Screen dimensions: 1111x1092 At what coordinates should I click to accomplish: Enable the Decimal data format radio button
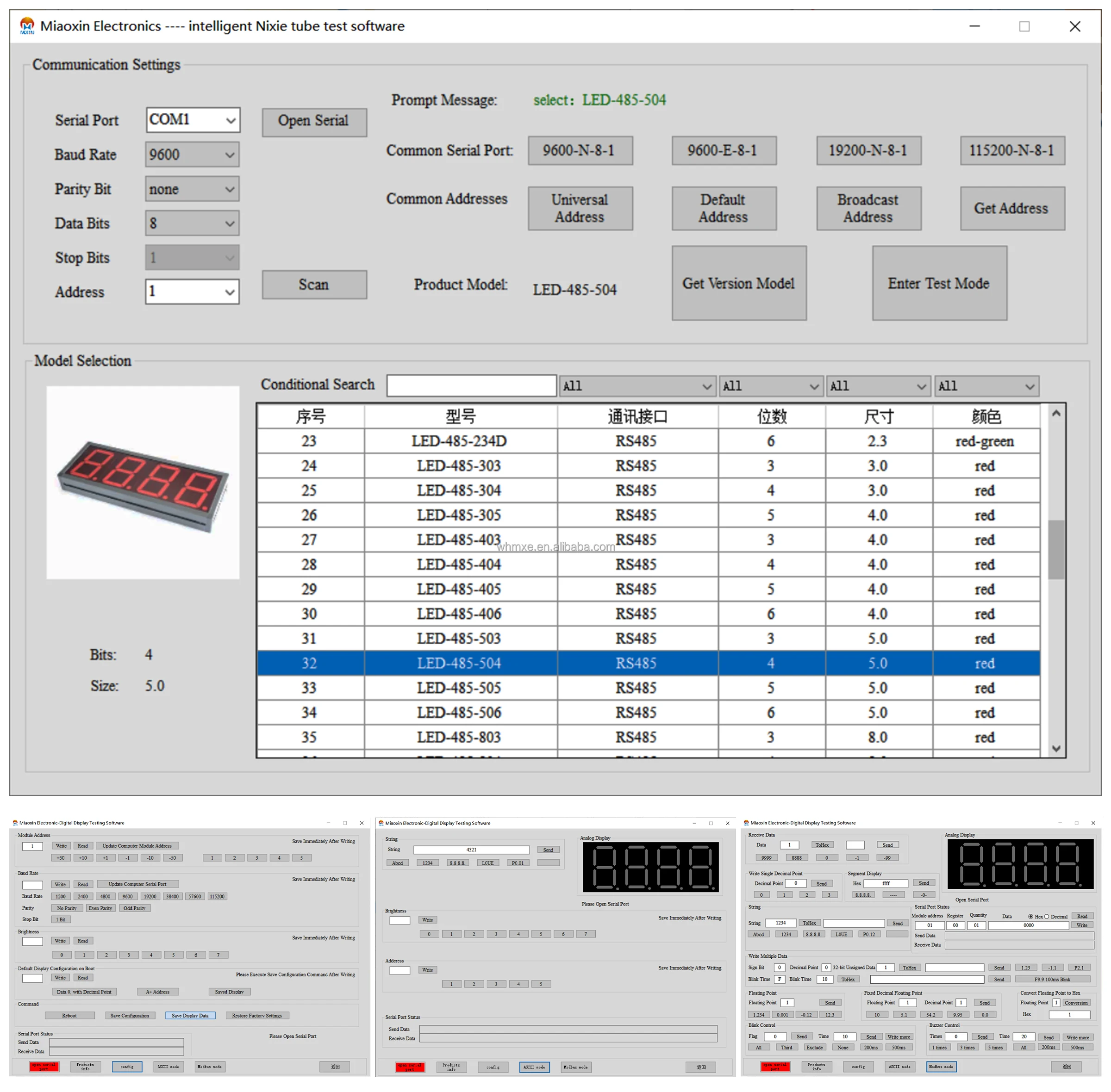pyautogui.click(x=1047, y=917)
